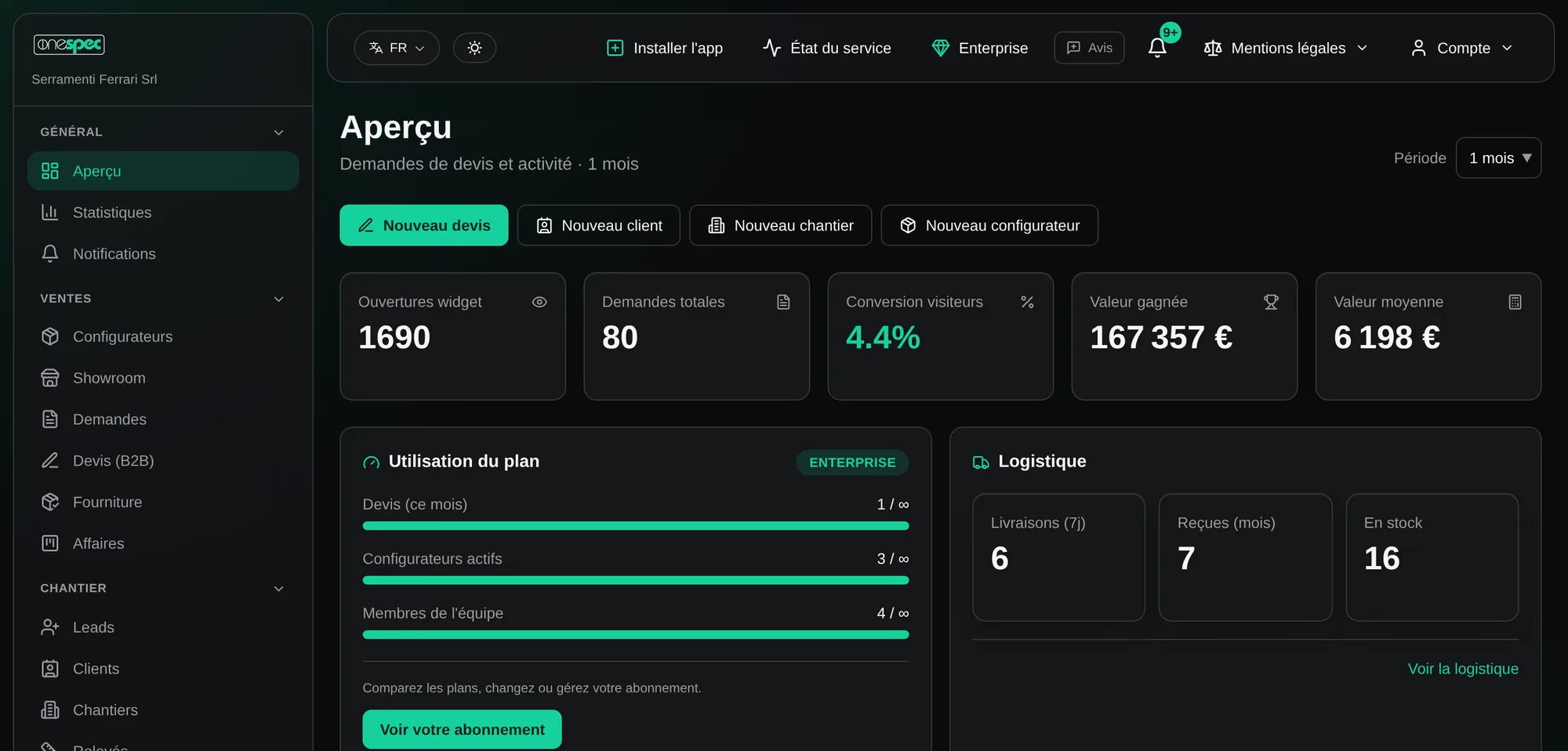
Task: Click eye icon on Ouvertures widget card
Action: pos(539,302)
